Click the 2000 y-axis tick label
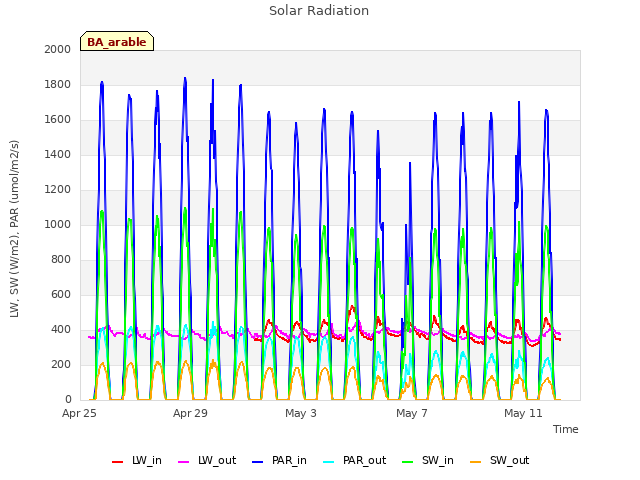 coord(58,49)
